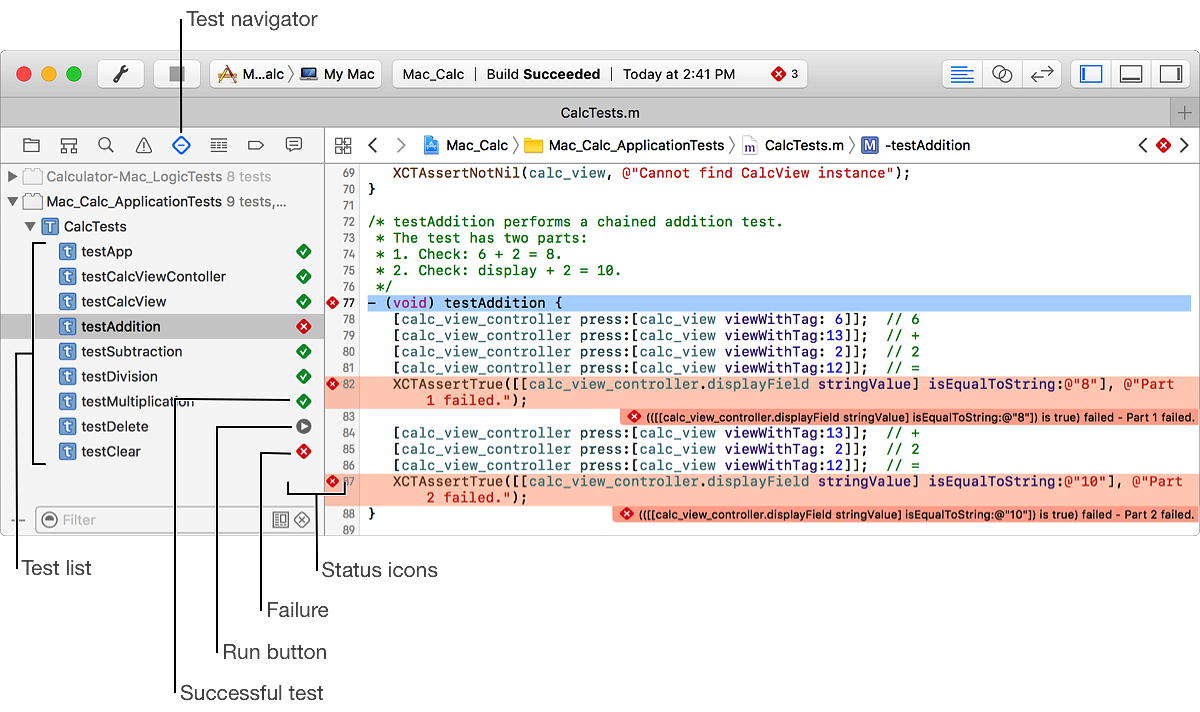The width and height of the screenshot is (1200, 712).
Task: Open the issue navigator warning icon
Action: tap(144, 145)
